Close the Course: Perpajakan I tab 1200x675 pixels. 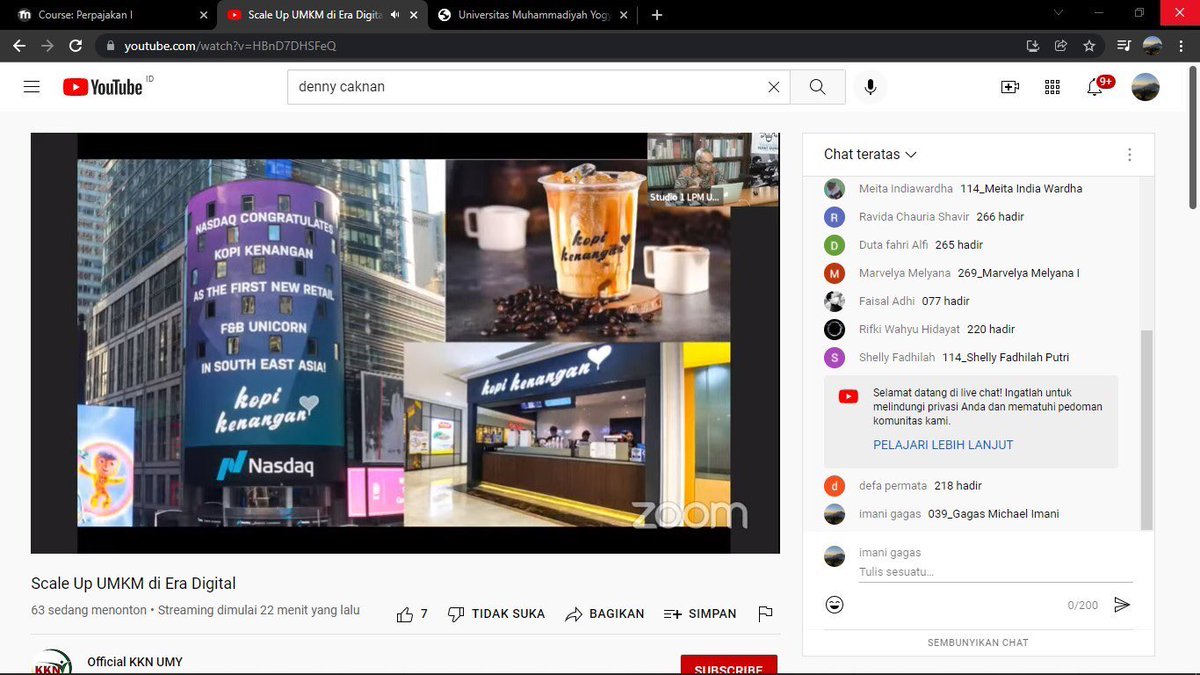[x=203, y=15]
